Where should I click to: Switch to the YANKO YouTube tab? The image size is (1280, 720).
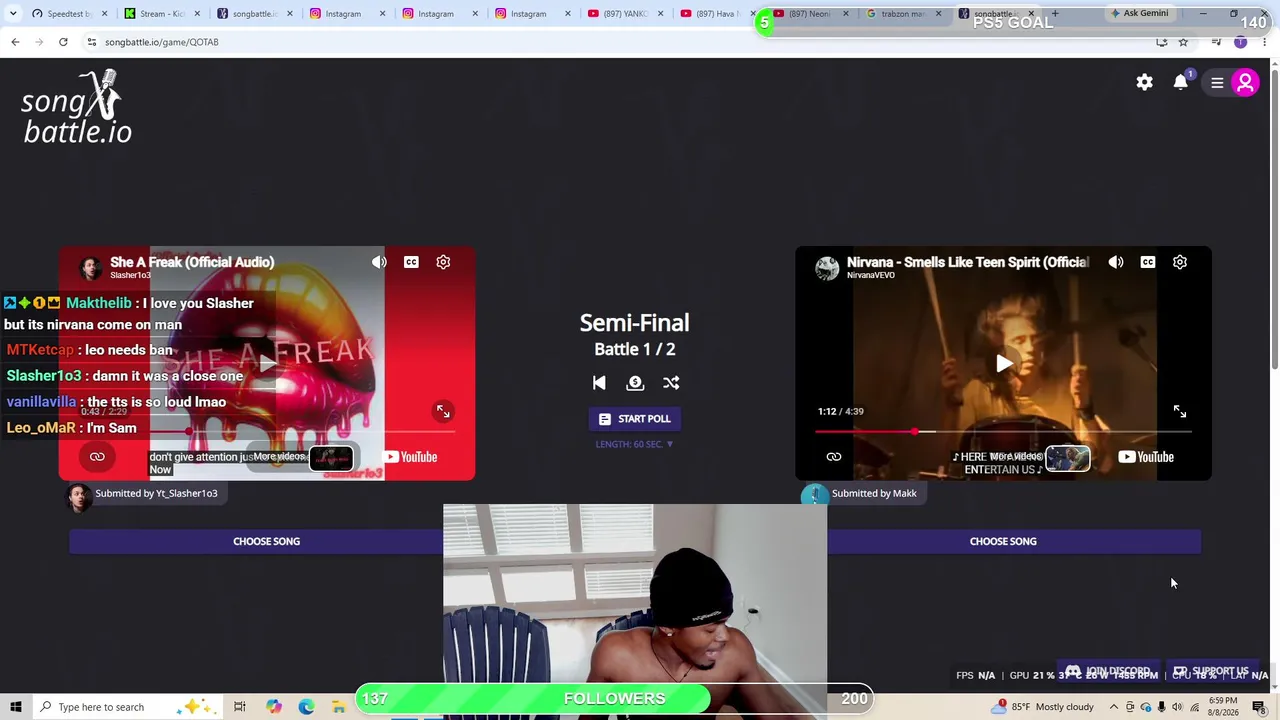[x=624, y=14]
